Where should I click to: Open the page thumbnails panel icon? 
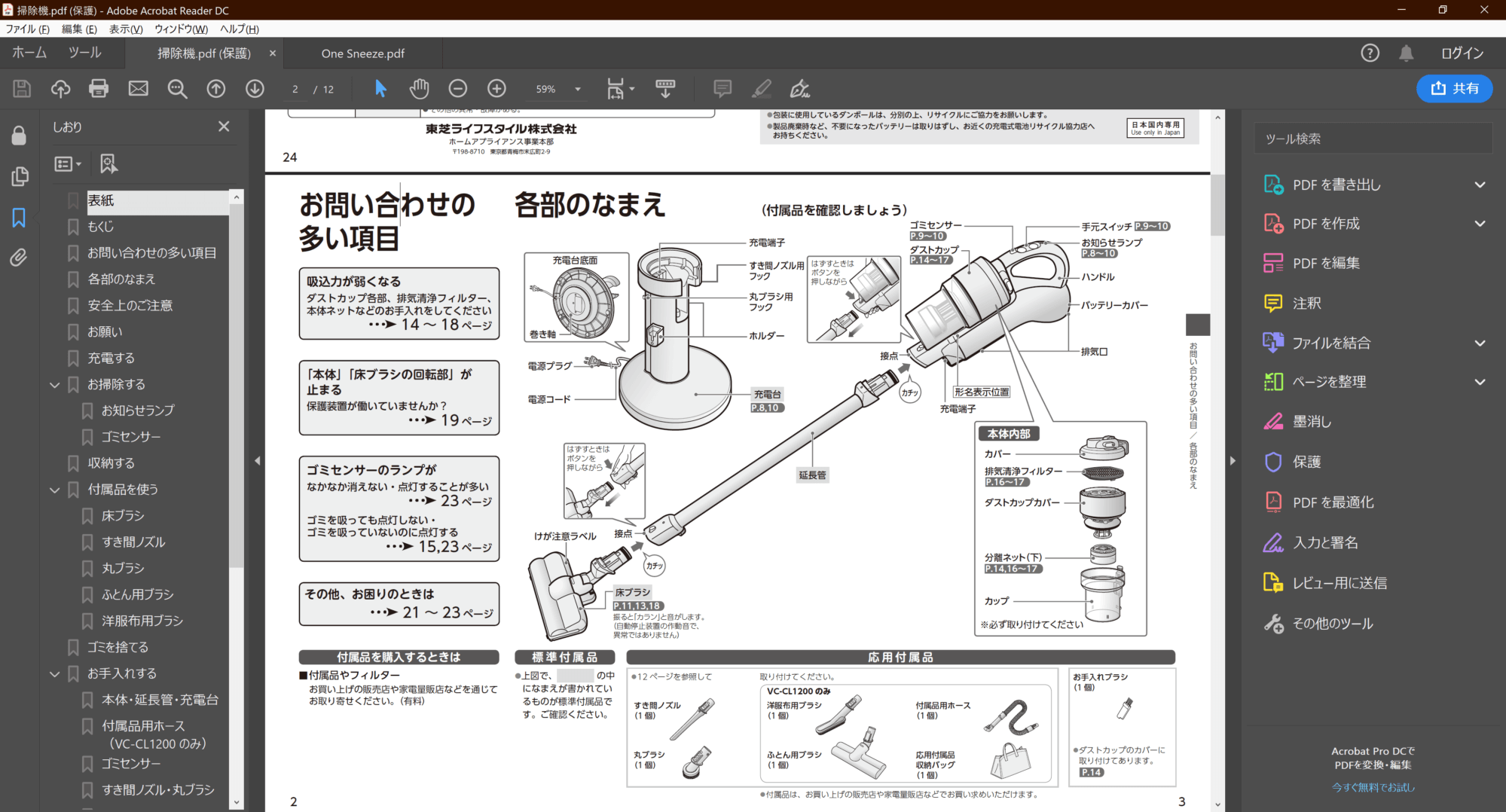tap(20, 176)
